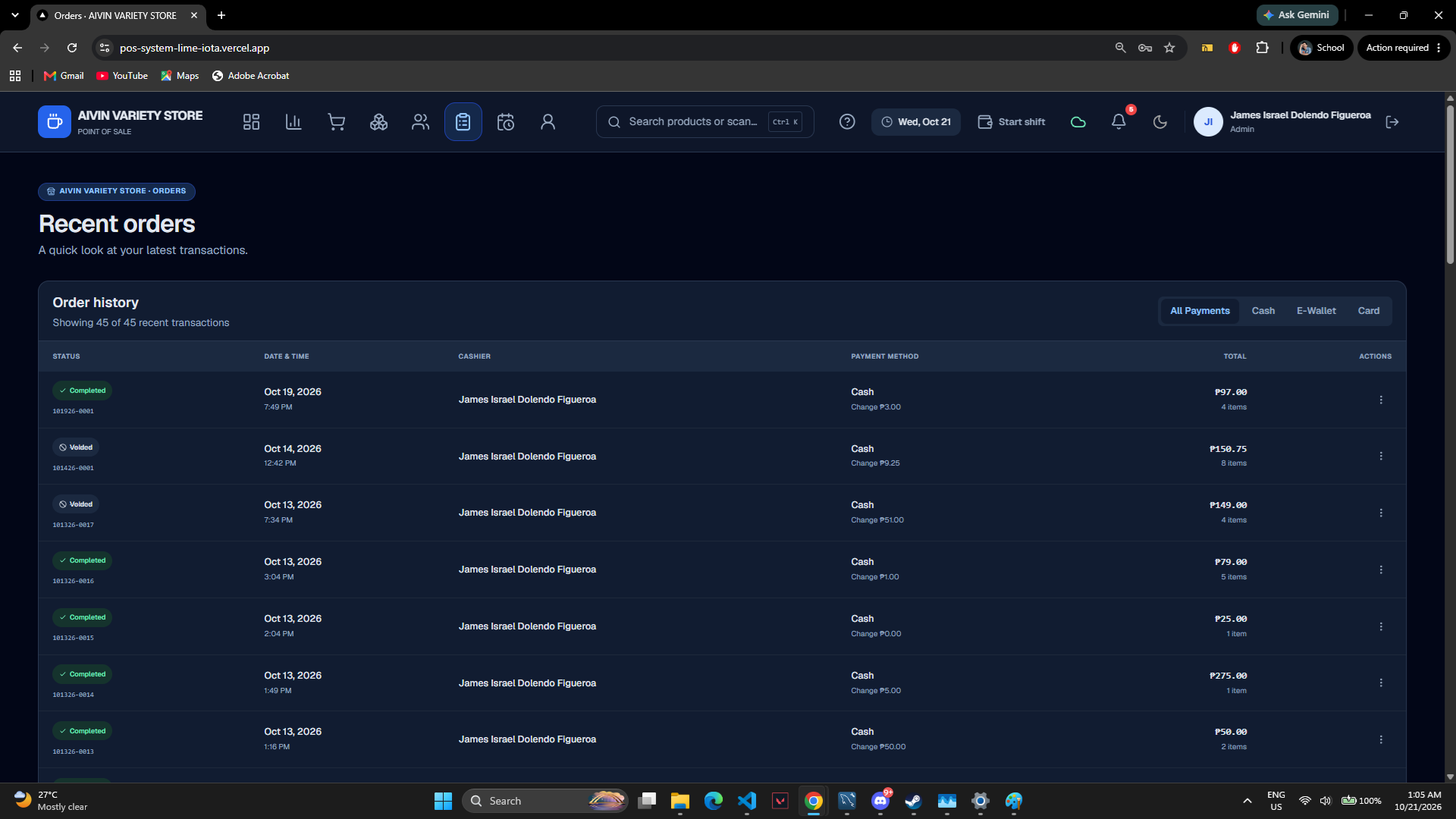The height and width of the screenshot is (819, 1456).
Task: Open Steam from the taskbar
Action: point(913,801)
